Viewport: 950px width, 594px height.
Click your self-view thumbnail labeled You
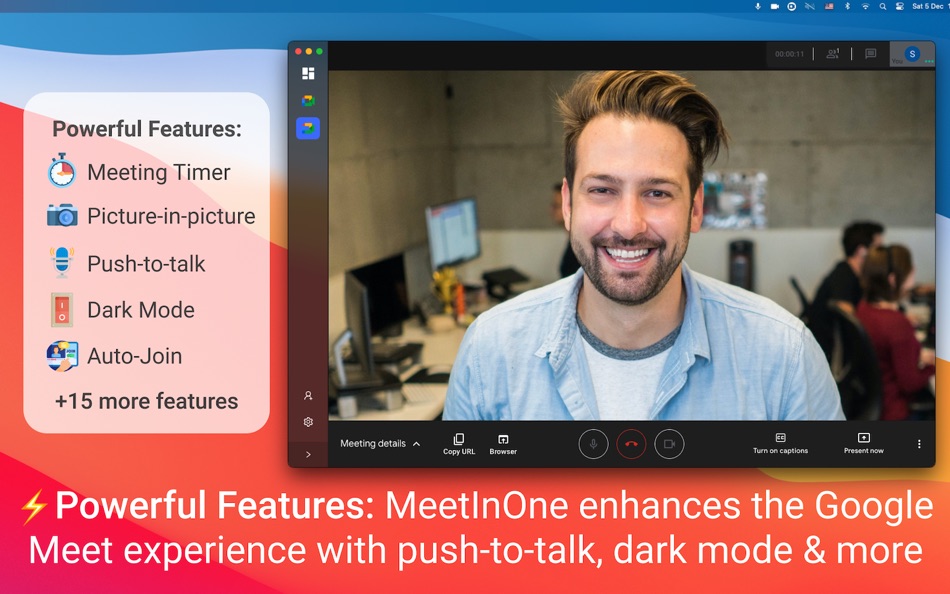[911, 54]
